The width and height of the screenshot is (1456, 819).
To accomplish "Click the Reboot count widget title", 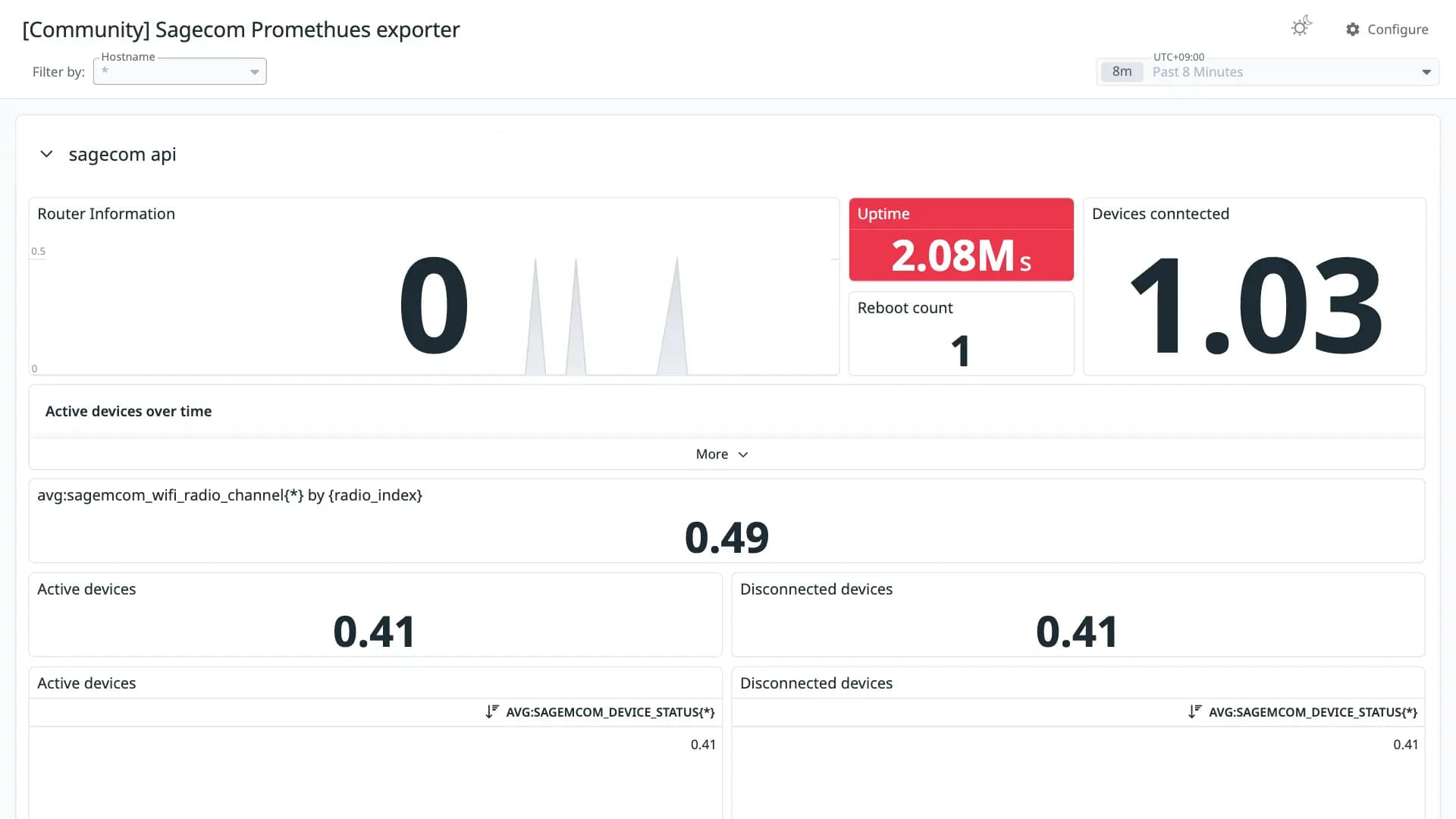I will tap(905, 308).
